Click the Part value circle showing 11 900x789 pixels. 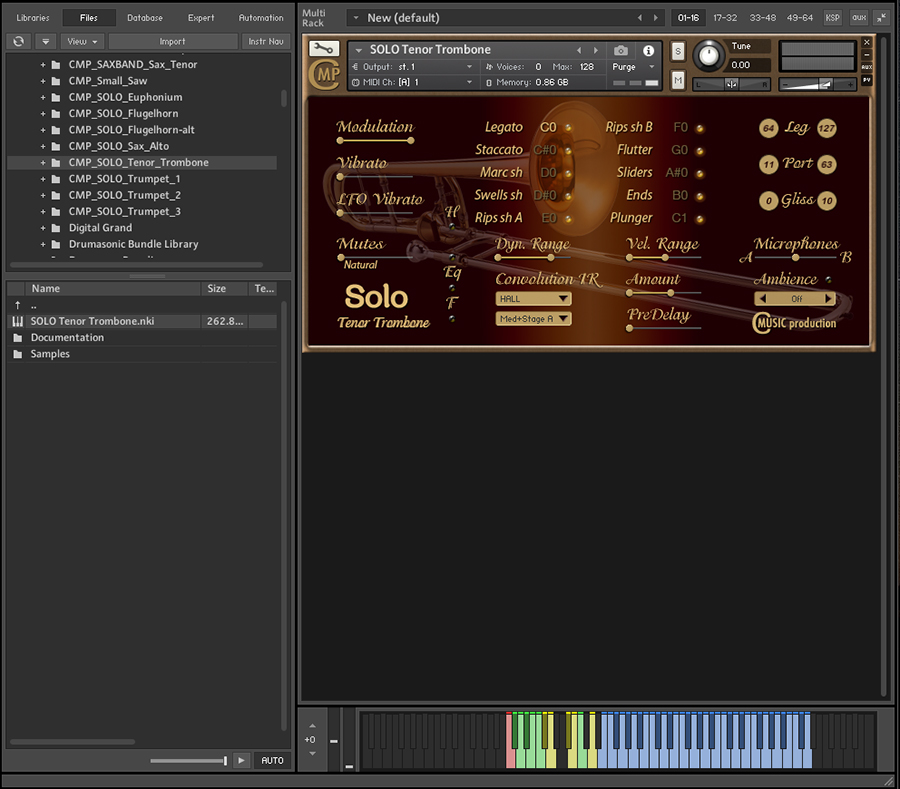click(769, 165)
